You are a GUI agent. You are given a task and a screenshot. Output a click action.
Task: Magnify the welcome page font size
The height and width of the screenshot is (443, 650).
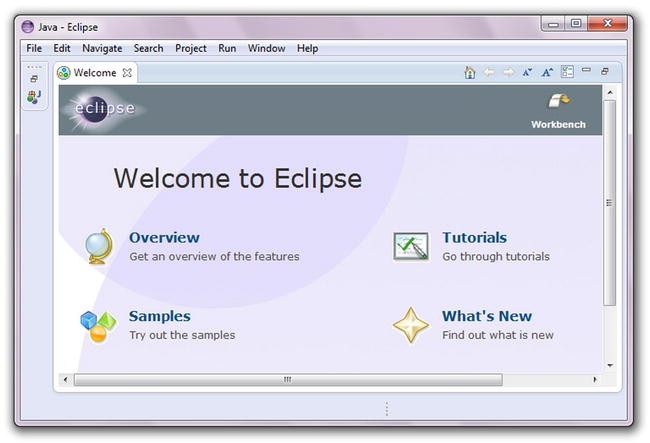tap(547, 73)
